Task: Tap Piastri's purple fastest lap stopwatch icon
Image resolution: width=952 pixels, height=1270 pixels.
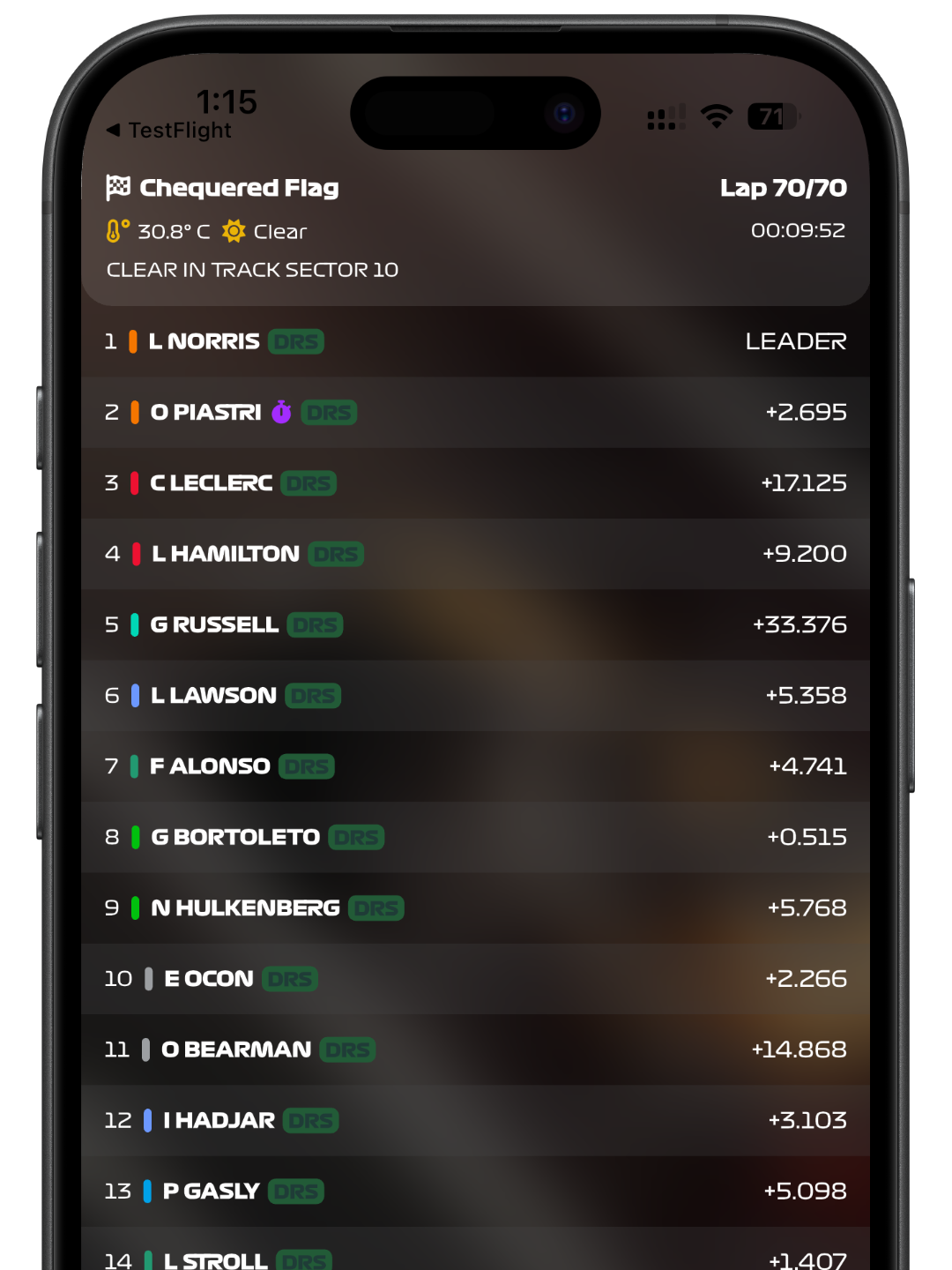Action: pyautogui.click(x=281, y=412)
